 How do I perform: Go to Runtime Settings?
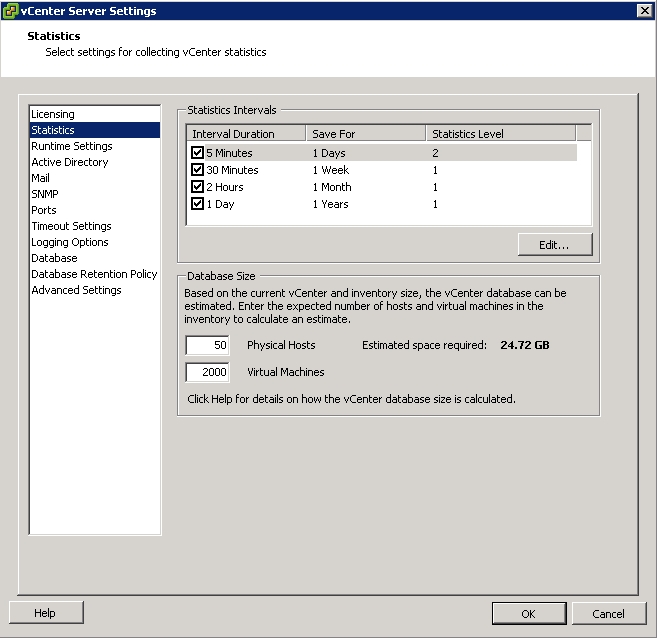point(95,146)
